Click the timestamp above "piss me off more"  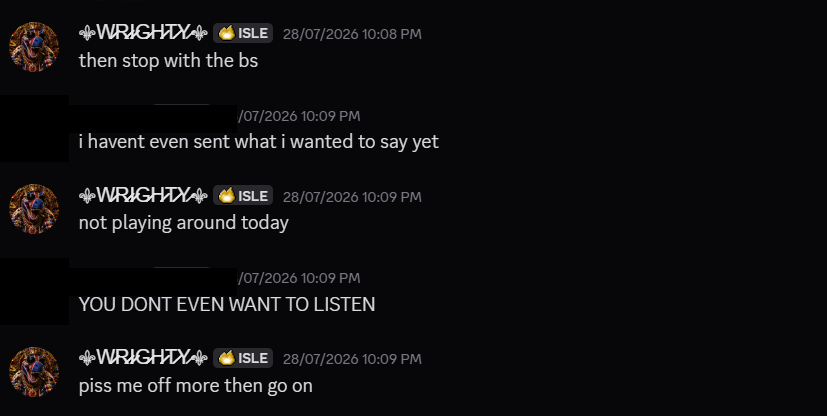[x=352, y=359]
